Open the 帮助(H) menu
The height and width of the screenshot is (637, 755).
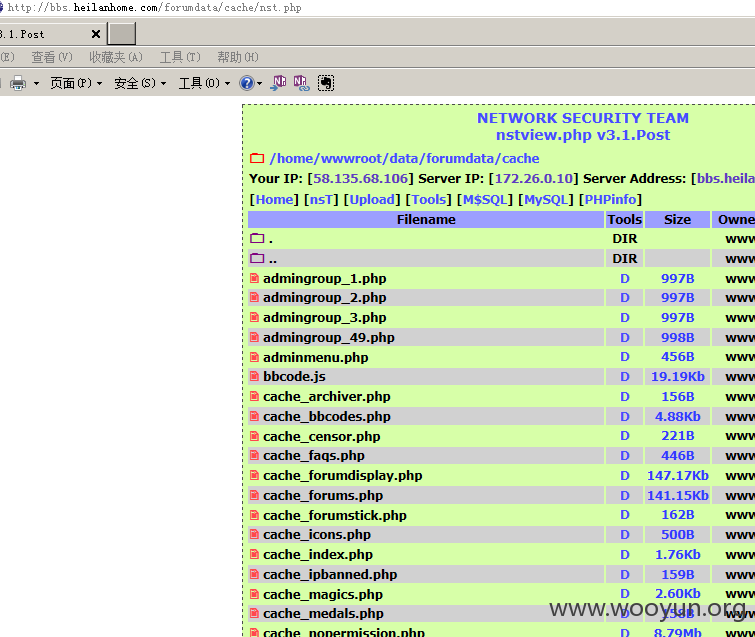coord(238,57)
